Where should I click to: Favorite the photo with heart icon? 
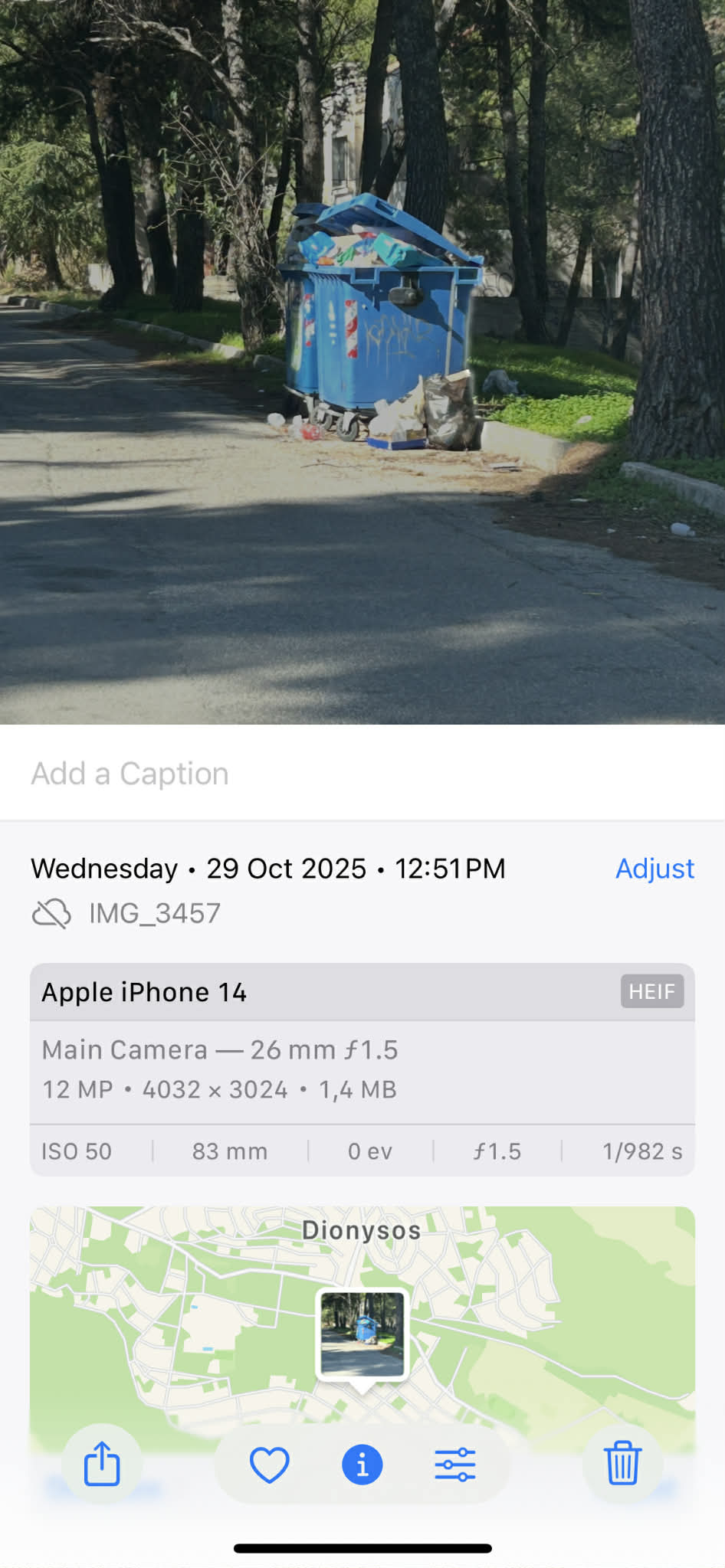pos(270,1465)
